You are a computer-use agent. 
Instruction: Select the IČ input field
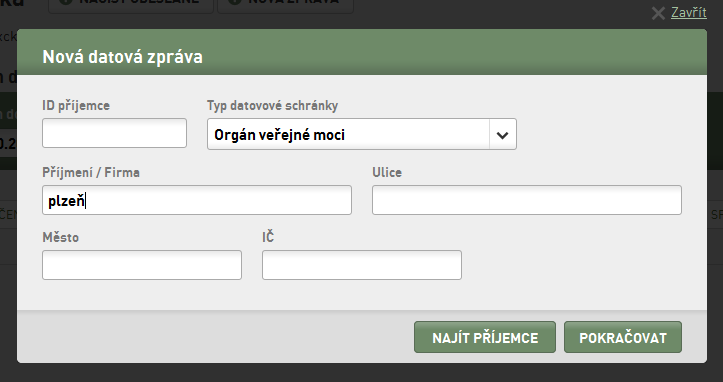point(362,265)
